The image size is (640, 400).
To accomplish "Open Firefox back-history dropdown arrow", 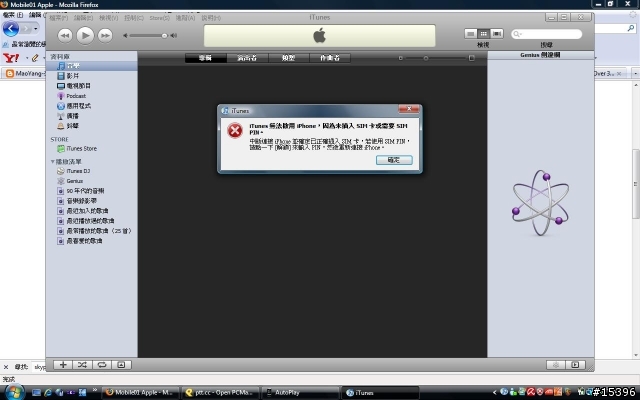I will pos(36,29).
